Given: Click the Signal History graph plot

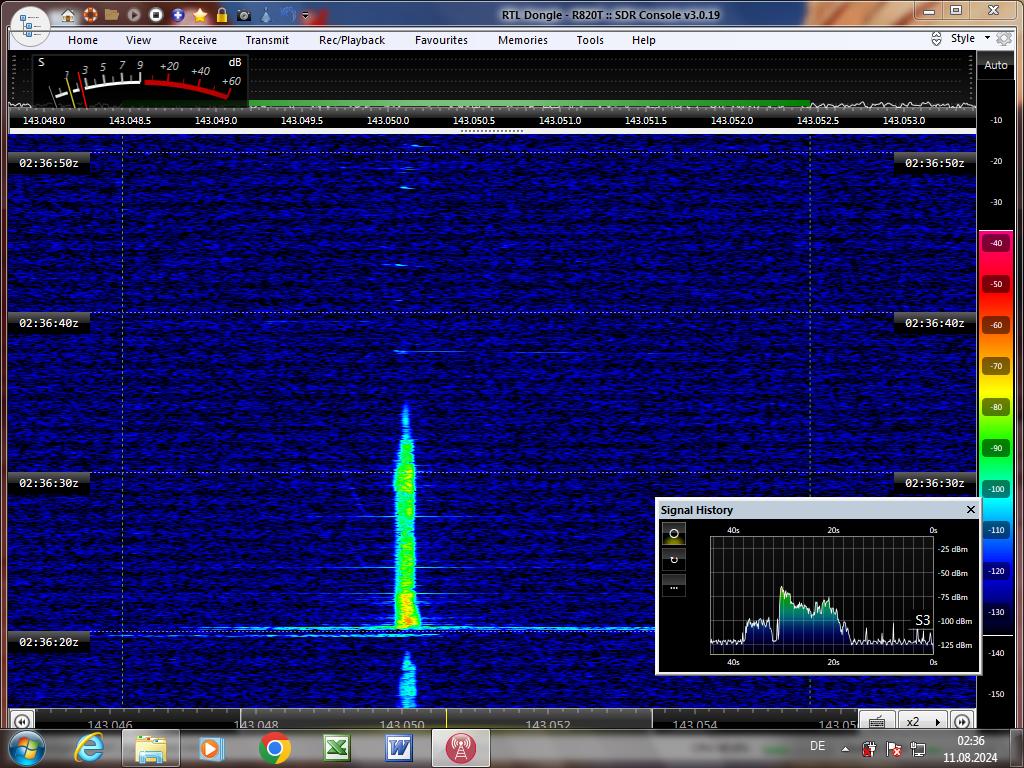Looking at the screenshot, I should 822,595.
